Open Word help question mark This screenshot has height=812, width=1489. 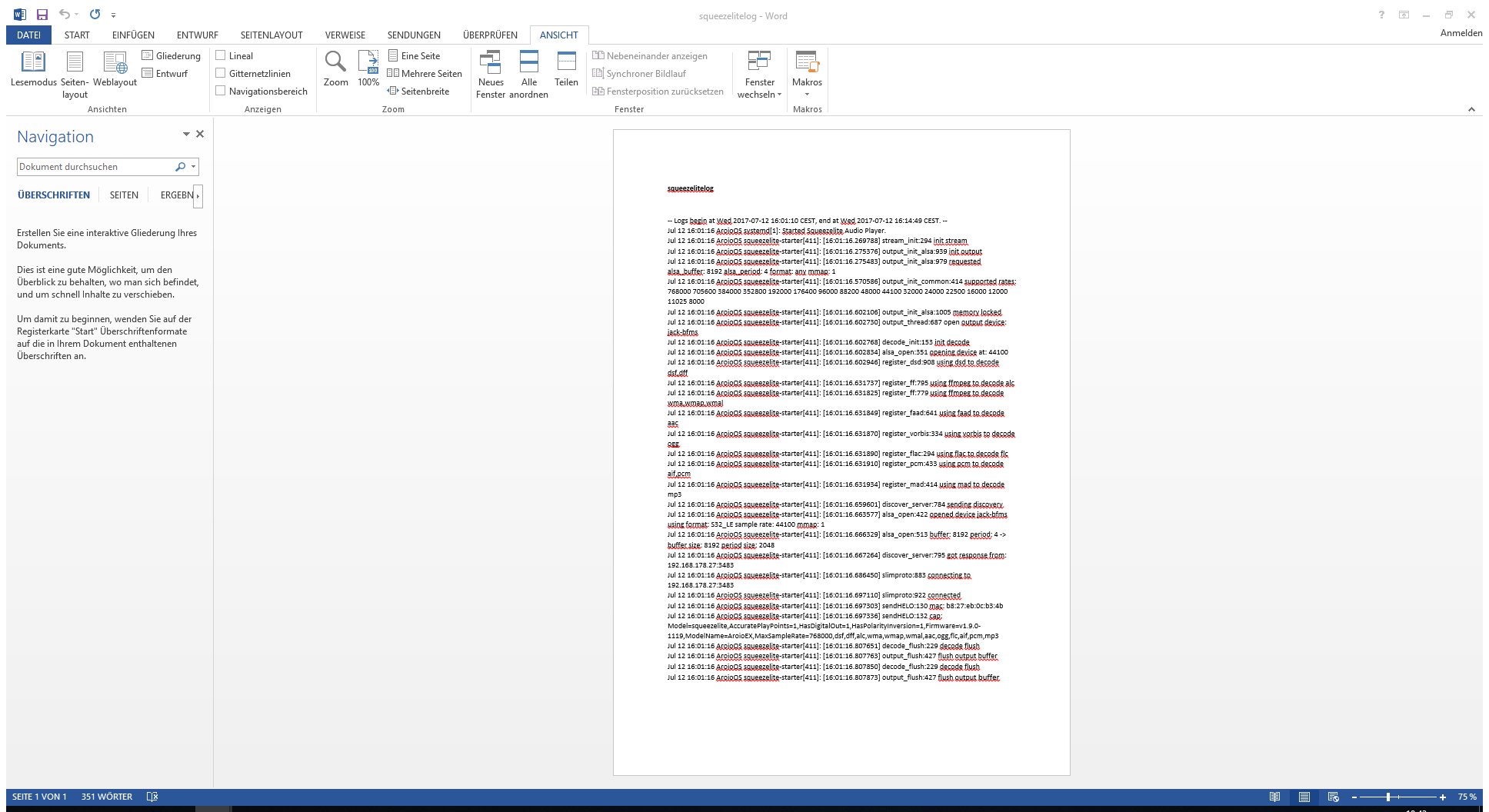tap(1381, 15)
